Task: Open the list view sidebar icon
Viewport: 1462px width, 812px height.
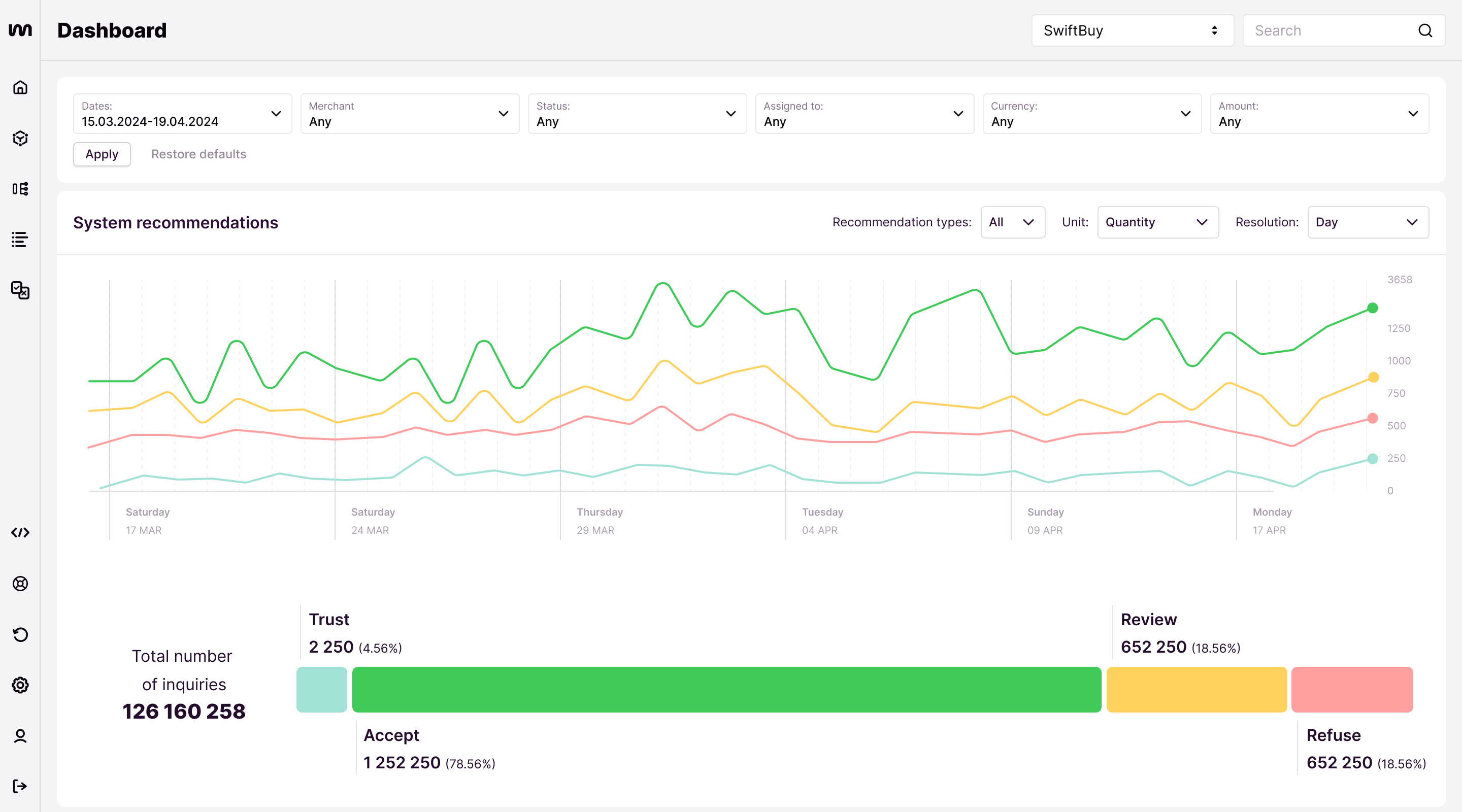Action: (x=20, y=240)
